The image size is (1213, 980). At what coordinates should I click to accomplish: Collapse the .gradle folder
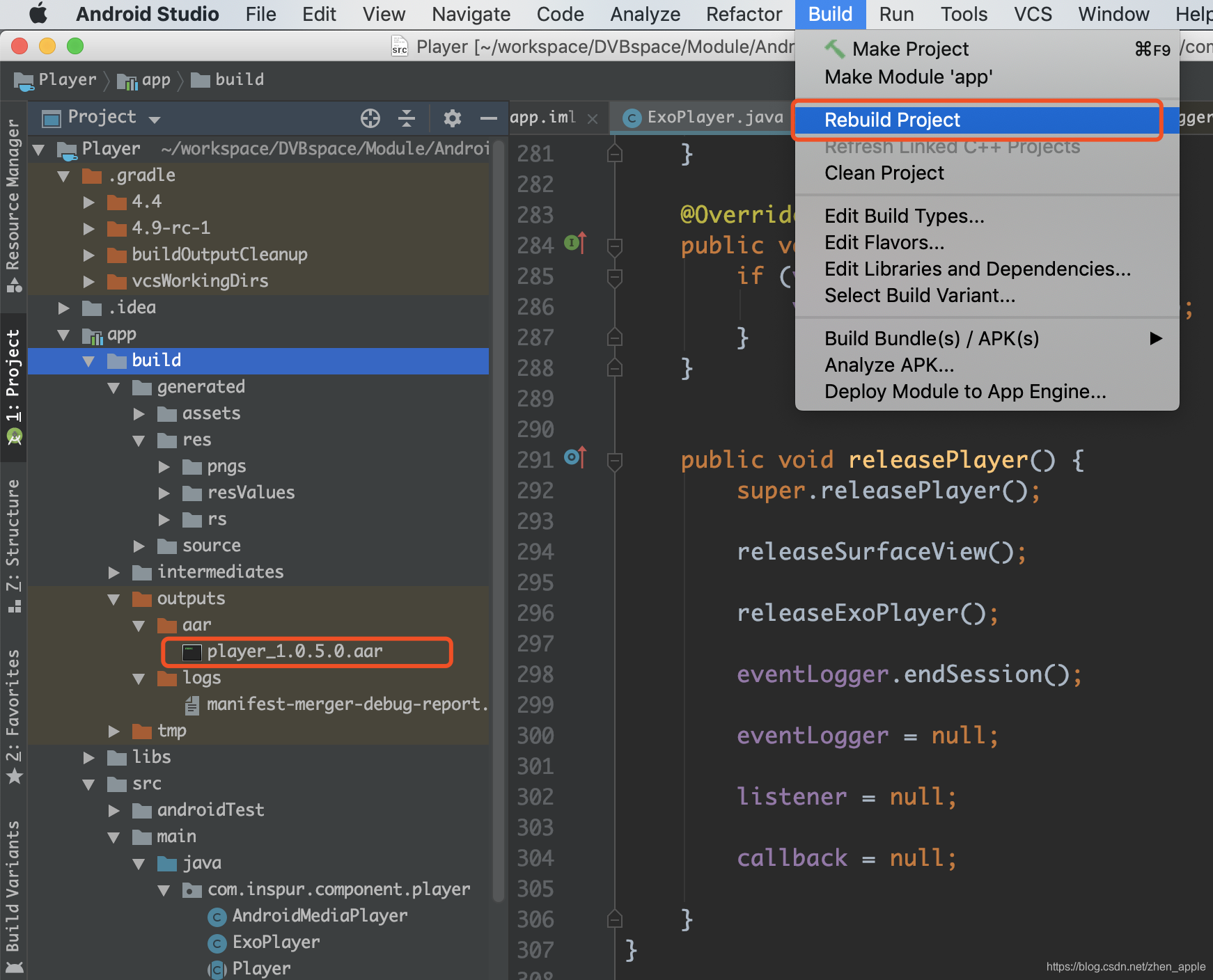pos(64,176)
